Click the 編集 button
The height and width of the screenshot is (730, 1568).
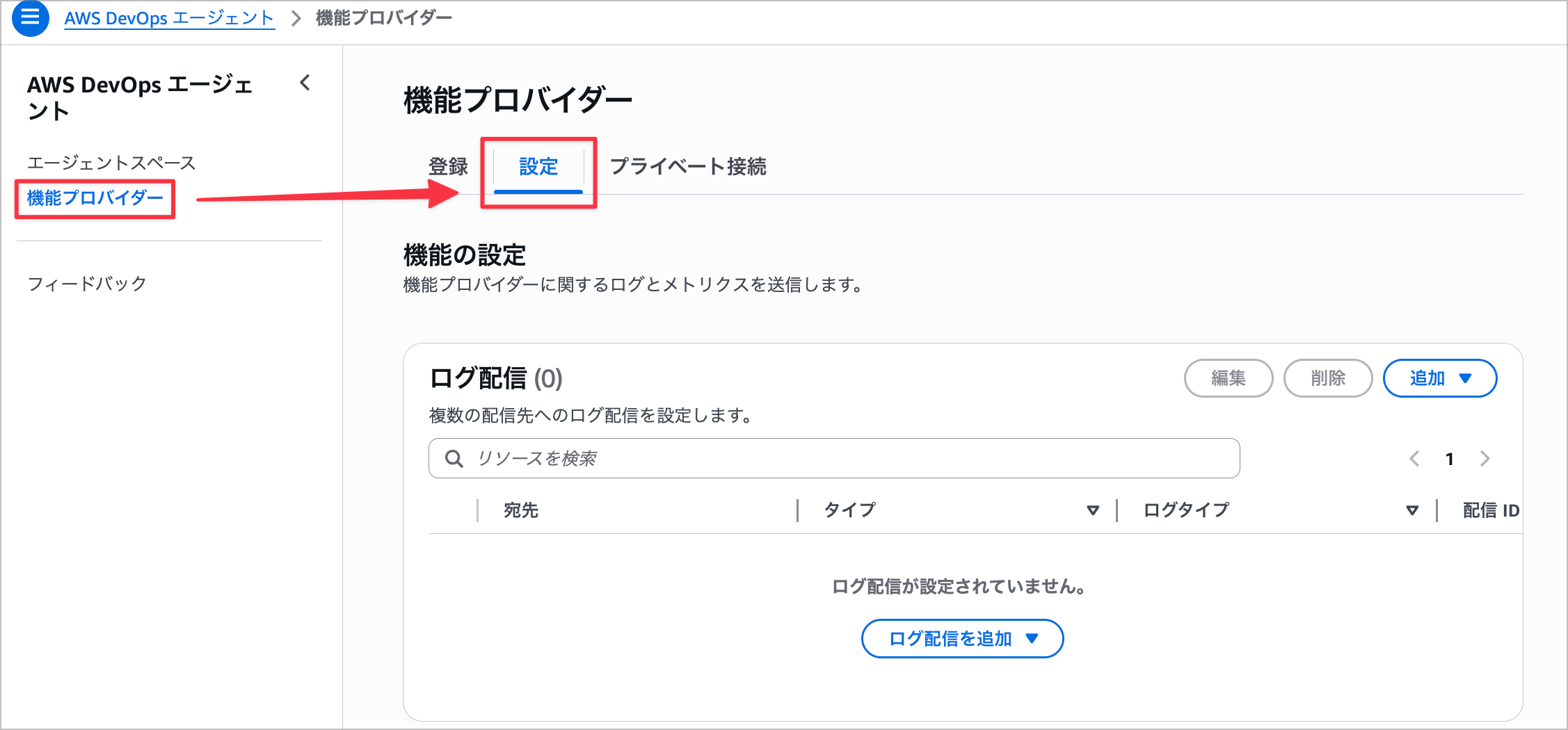tap(1229, 378)
